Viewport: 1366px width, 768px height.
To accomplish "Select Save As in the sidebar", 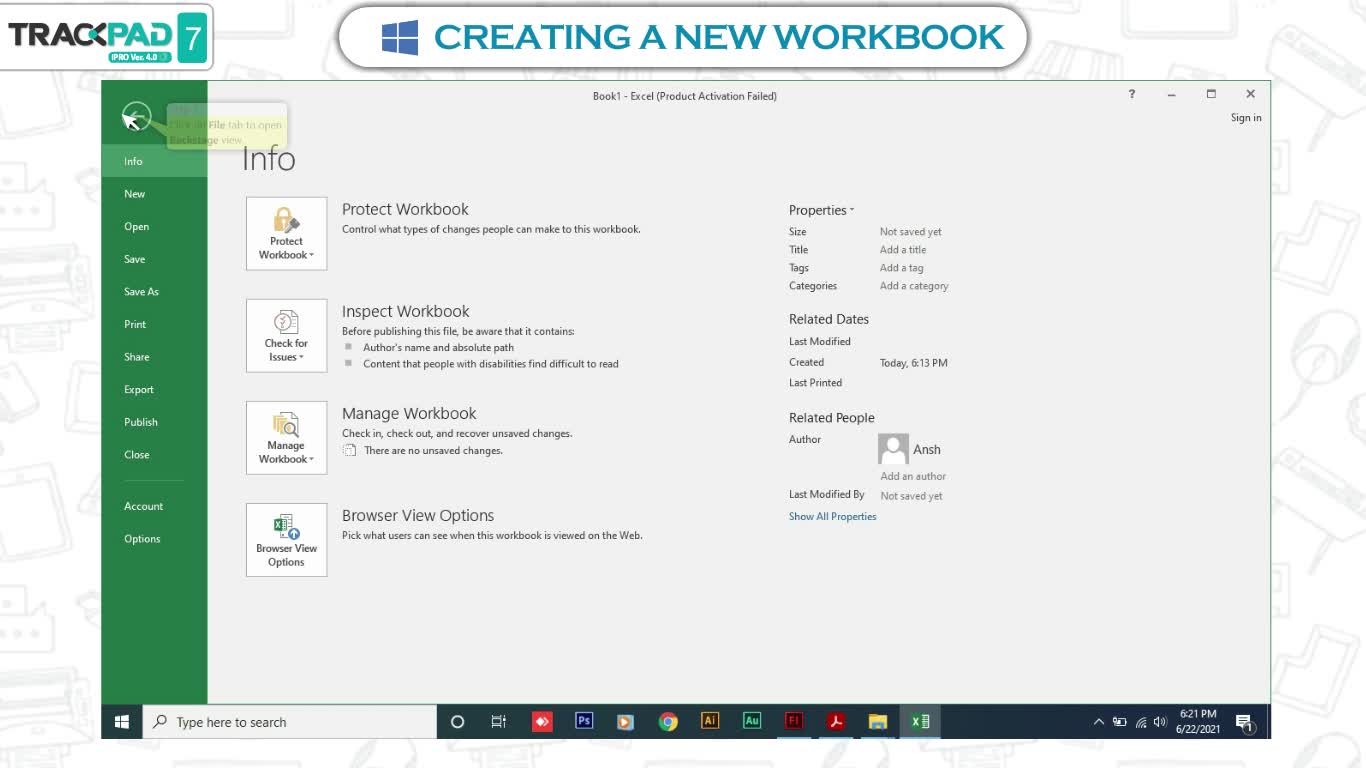I will [x=154, y=291].
